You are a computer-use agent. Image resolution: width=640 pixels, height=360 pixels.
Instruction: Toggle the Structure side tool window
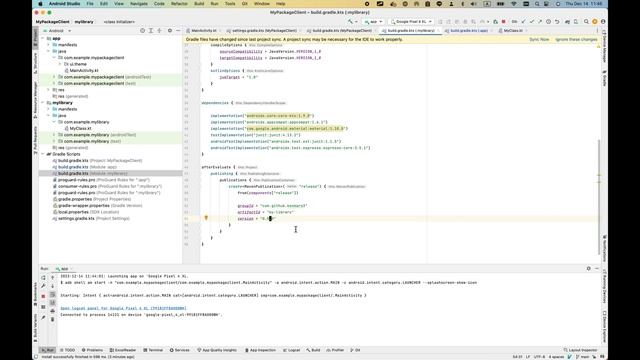pos(36,63)
